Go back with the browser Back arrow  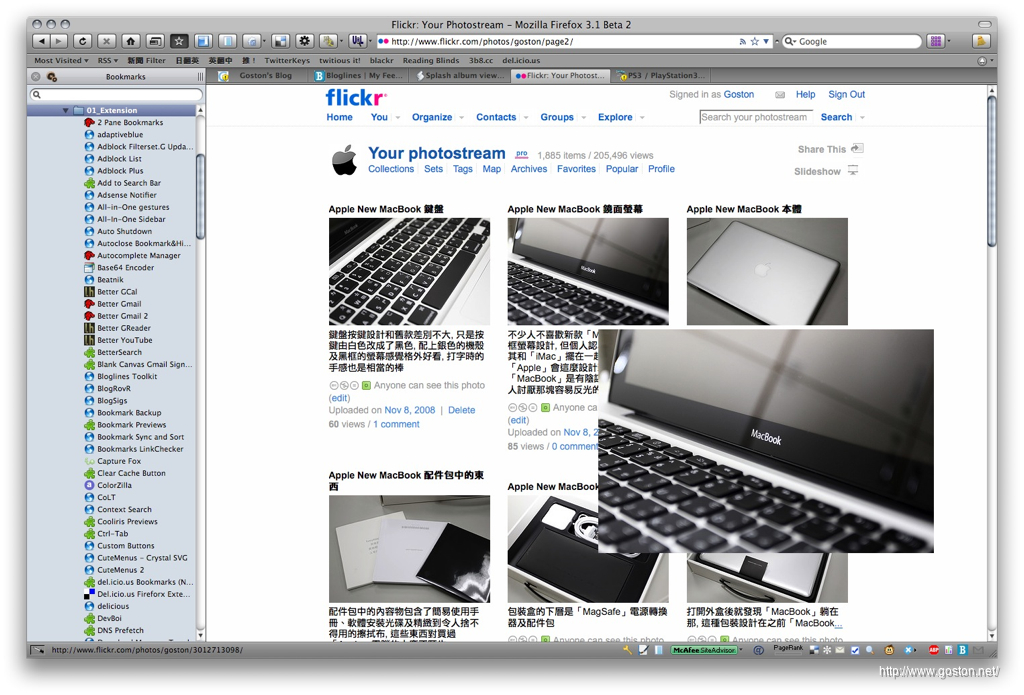click(x=42, y=41)
